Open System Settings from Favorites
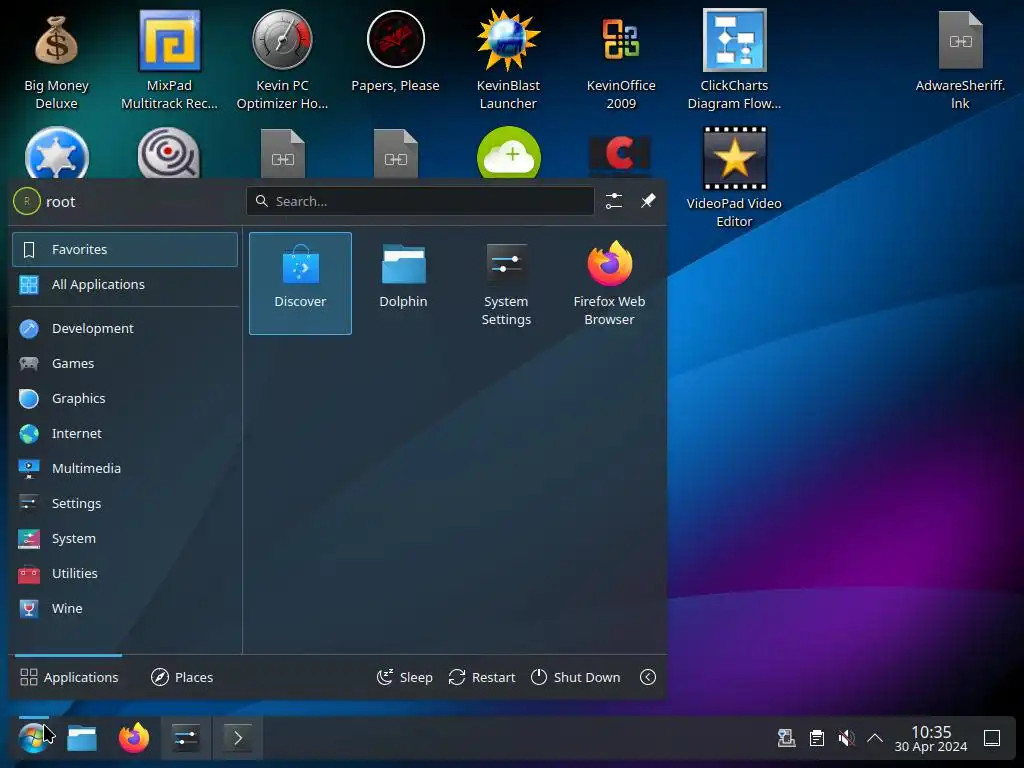 point(506,283)
